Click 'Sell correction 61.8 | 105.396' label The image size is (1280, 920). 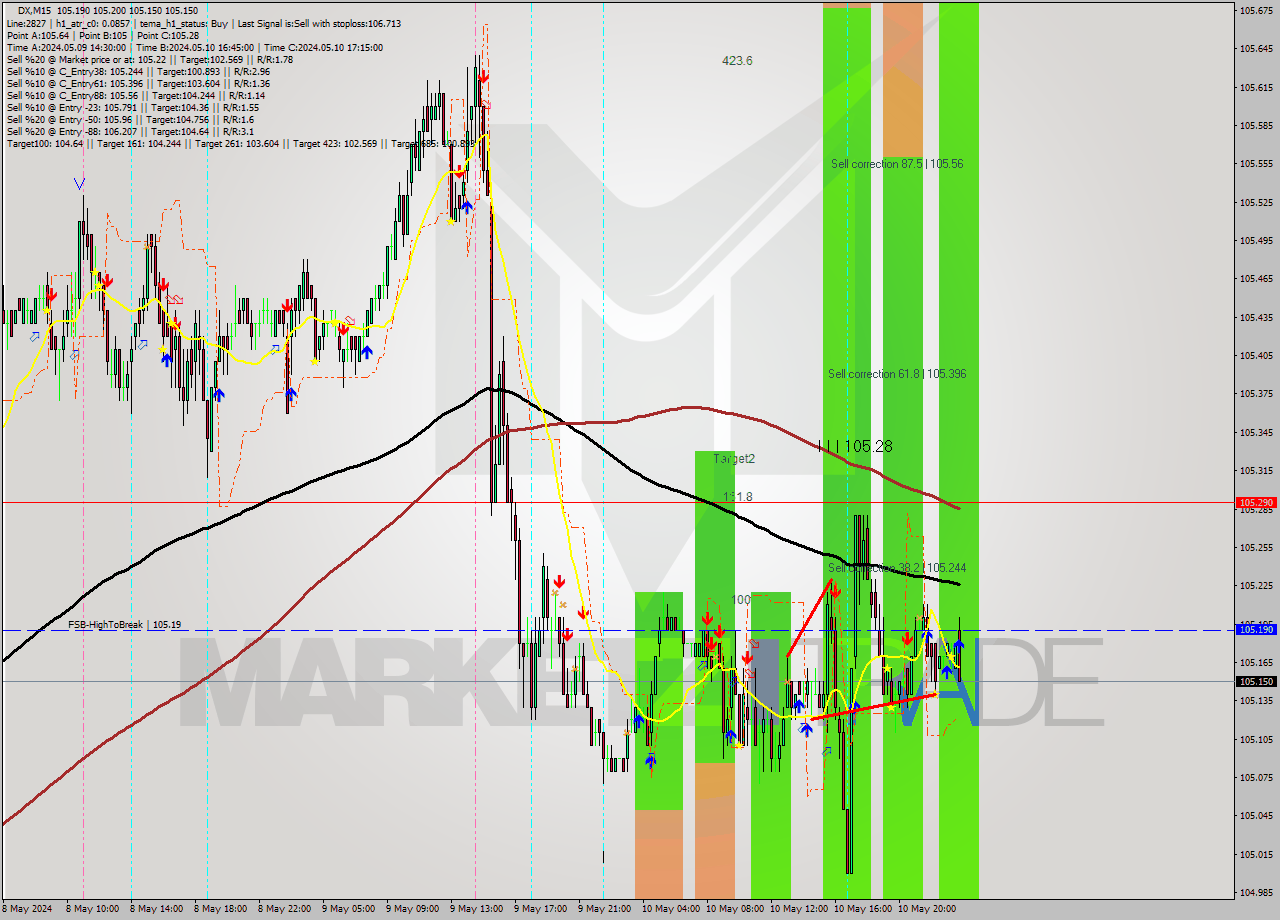tap(897, 374)
